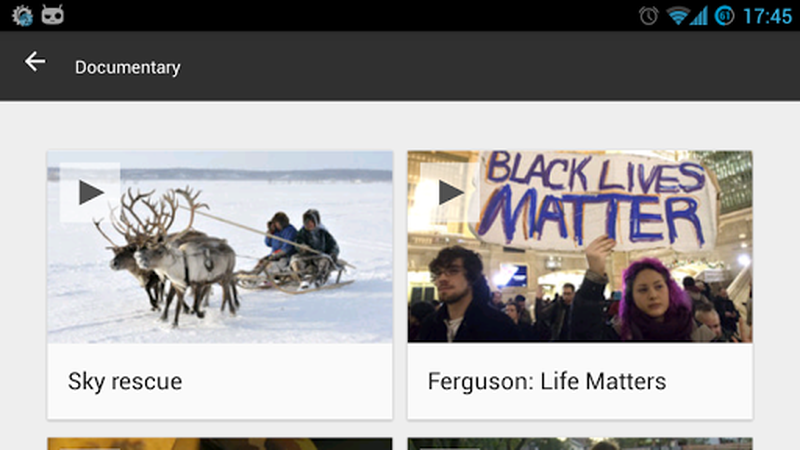Play the Ferguson: Life Matters video
The width and height of the screenshot is (800, 450).
click(x=450, y=192)
